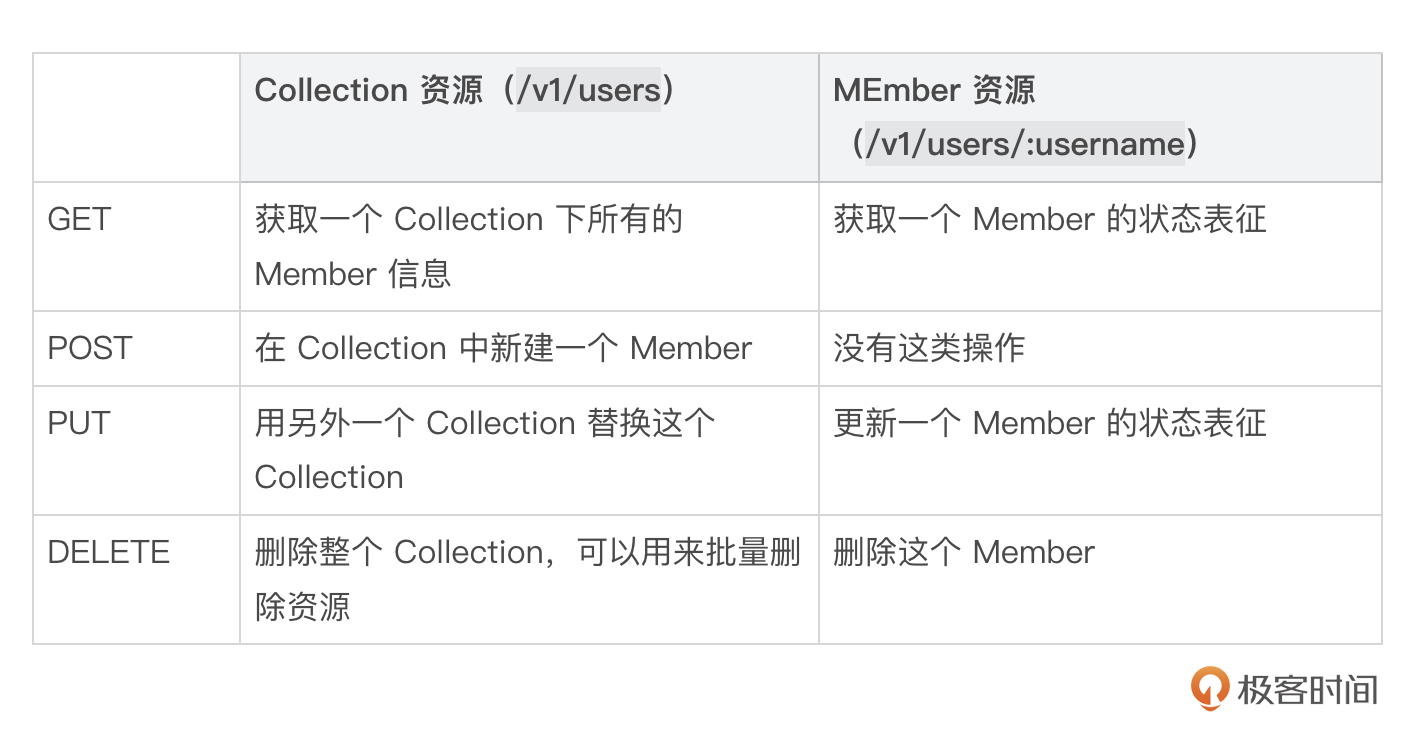Select the PUT method cell
Viewport: 1418px width, 733px height.
tap(79, 423)
